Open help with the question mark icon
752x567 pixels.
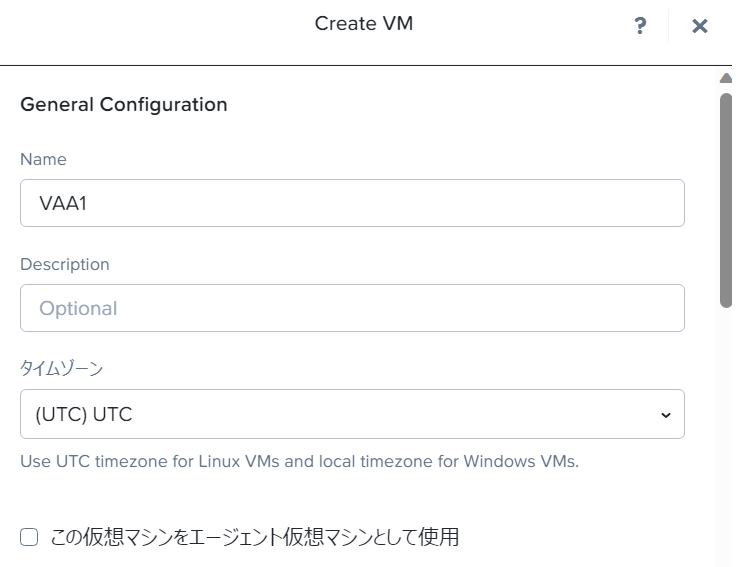640,26
